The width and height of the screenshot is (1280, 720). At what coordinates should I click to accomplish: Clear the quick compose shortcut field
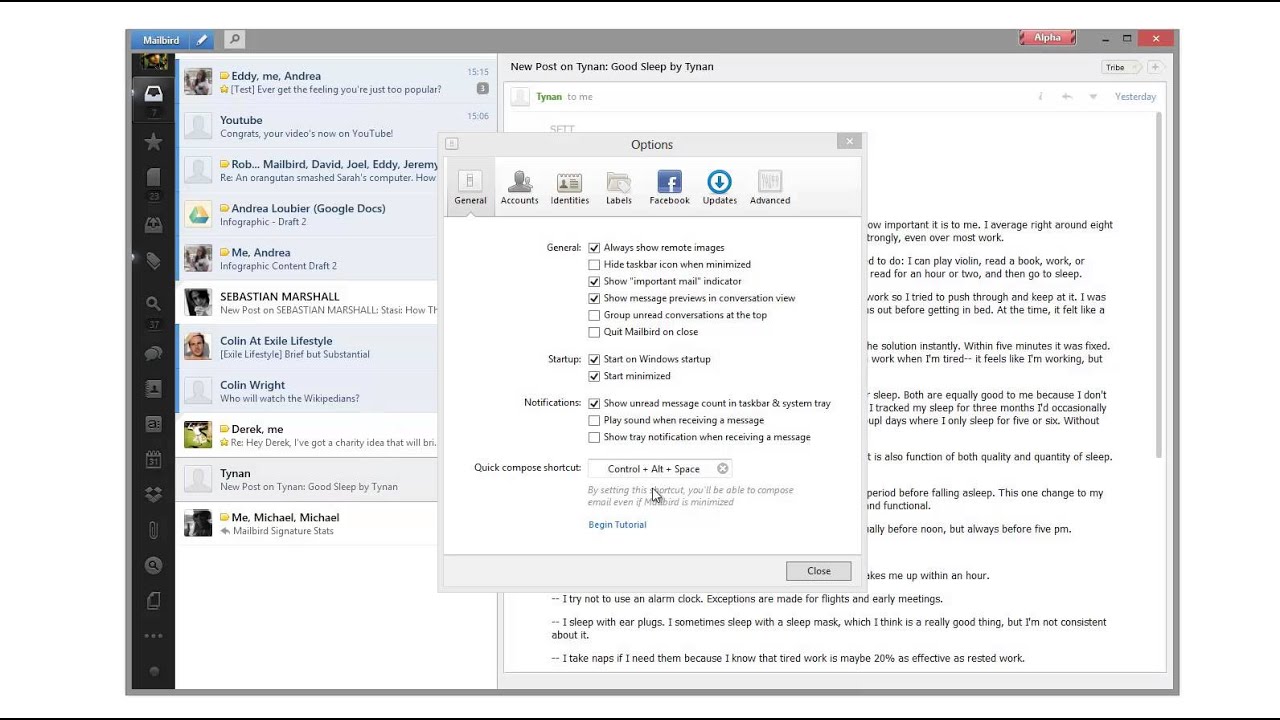tap(722, 469)
